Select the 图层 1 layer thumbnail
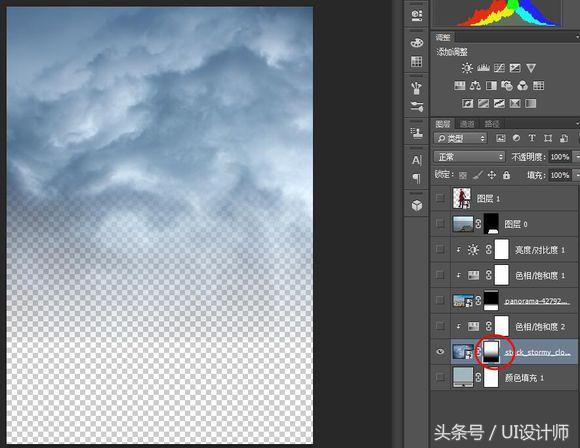 click(462, 198)
